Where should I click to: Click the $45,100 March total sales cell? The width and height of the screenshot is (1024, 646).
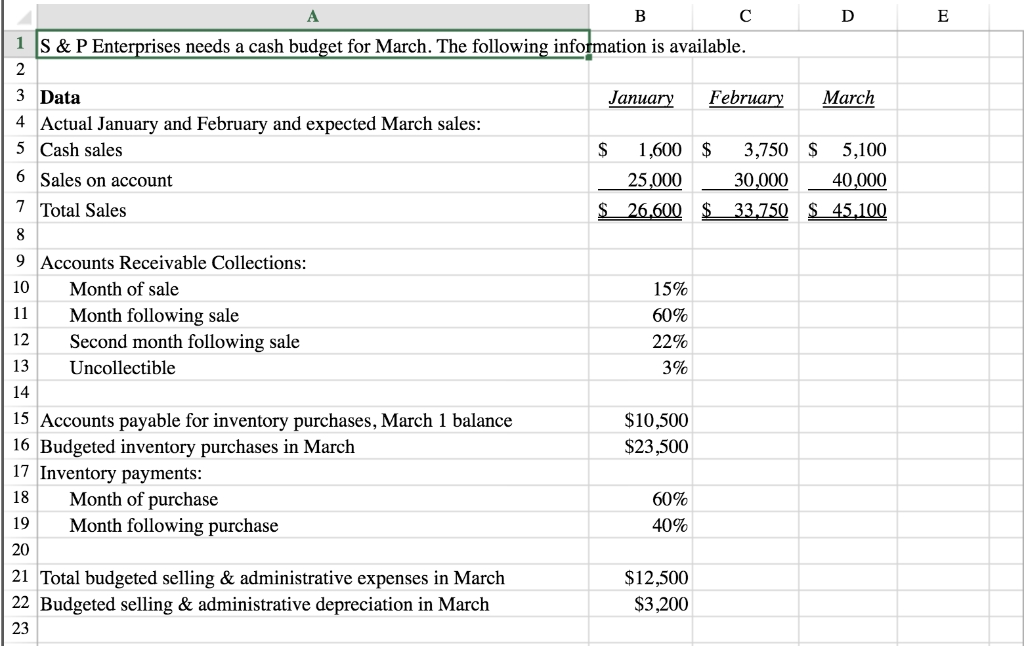[x=848, y=210]
